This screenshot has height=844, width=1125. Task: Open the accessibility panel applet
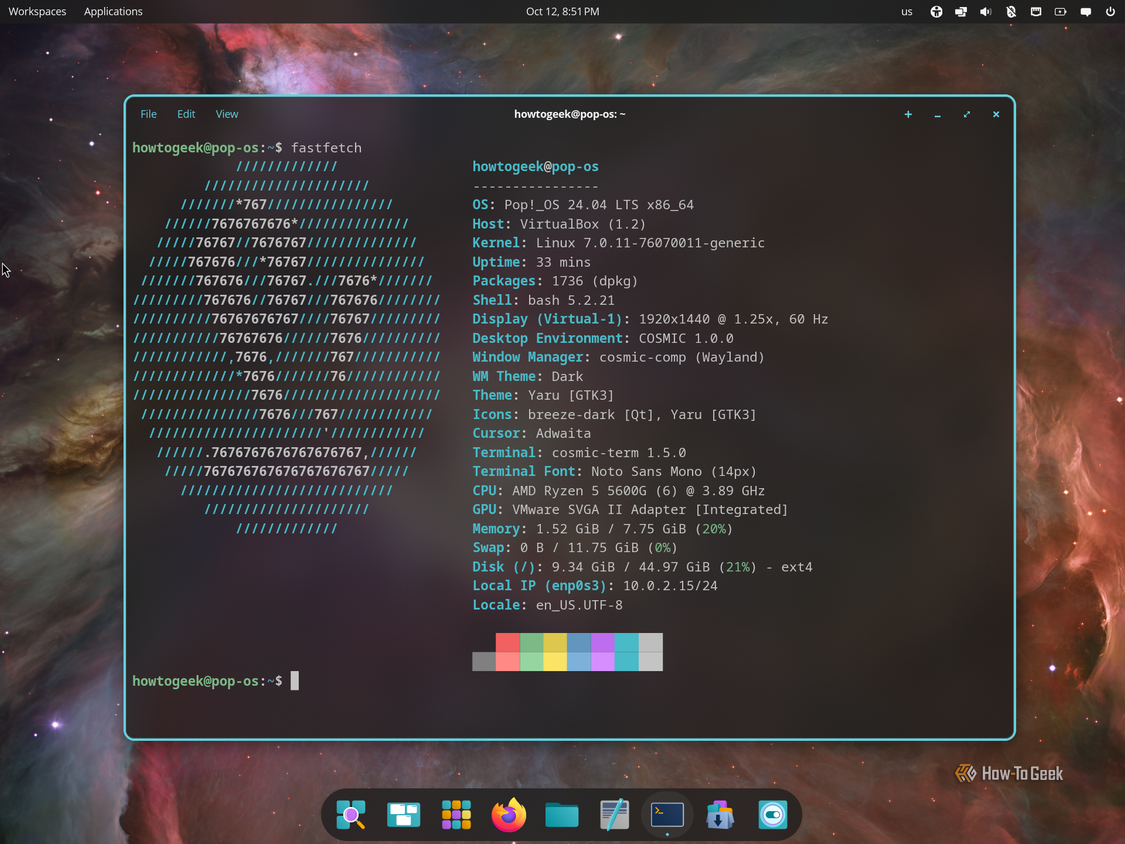[936, 11]
